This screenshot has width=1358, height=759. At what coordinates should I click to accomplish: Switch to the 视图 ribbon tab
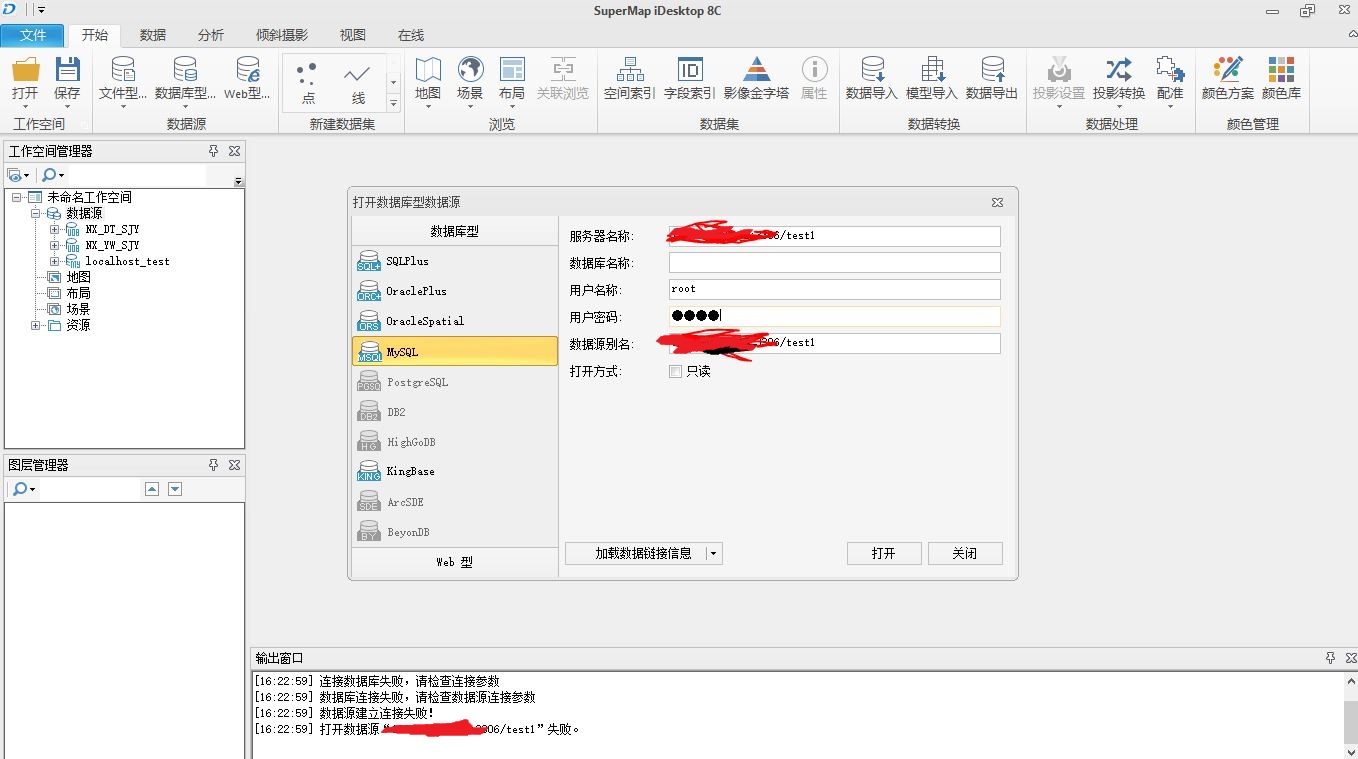click(x=353, y=35)
